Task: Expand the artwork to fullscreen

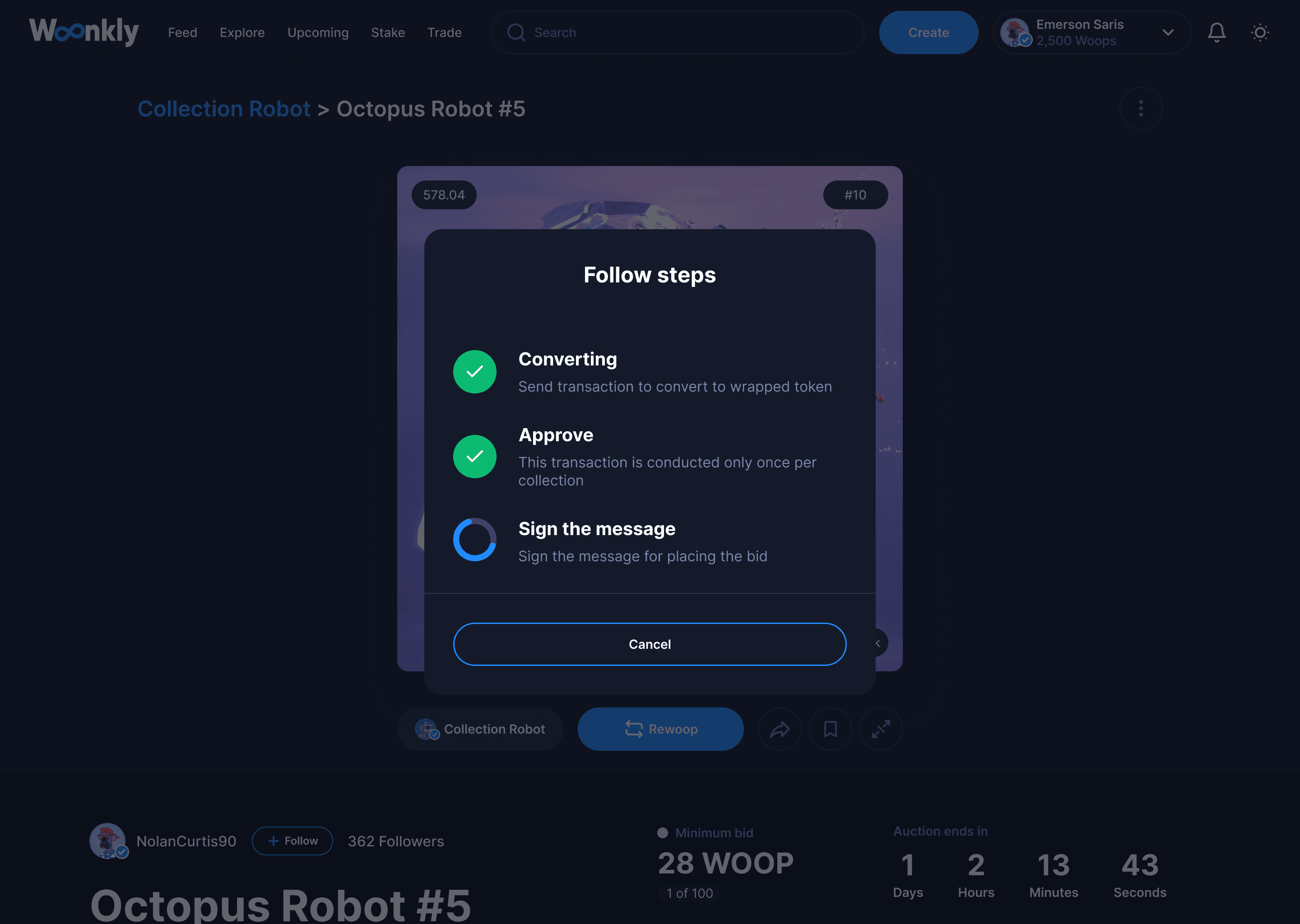Action: point(881,729)
